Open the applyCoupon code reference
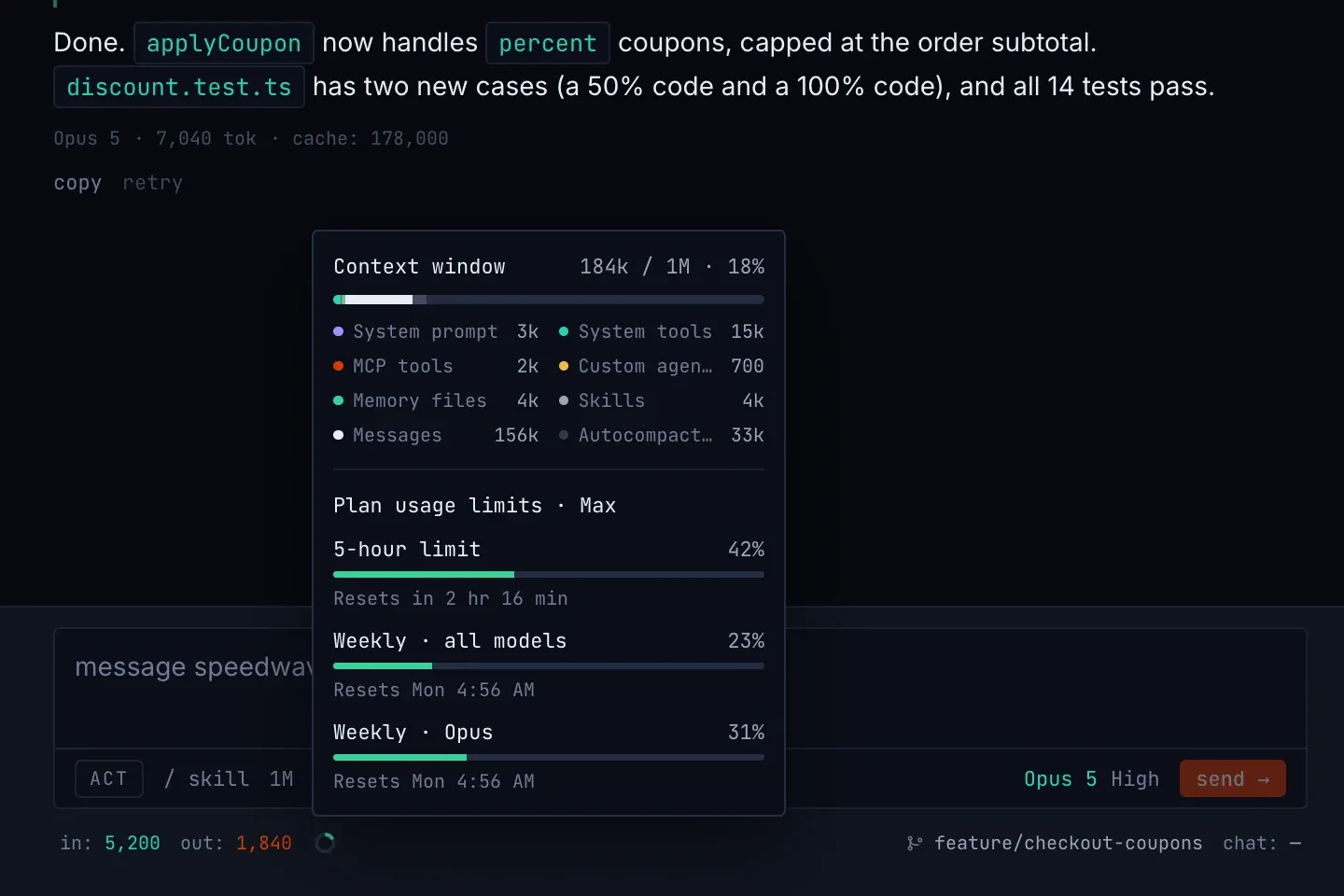The height and width of the screenshot is (896, 1344). pos(224,43)
